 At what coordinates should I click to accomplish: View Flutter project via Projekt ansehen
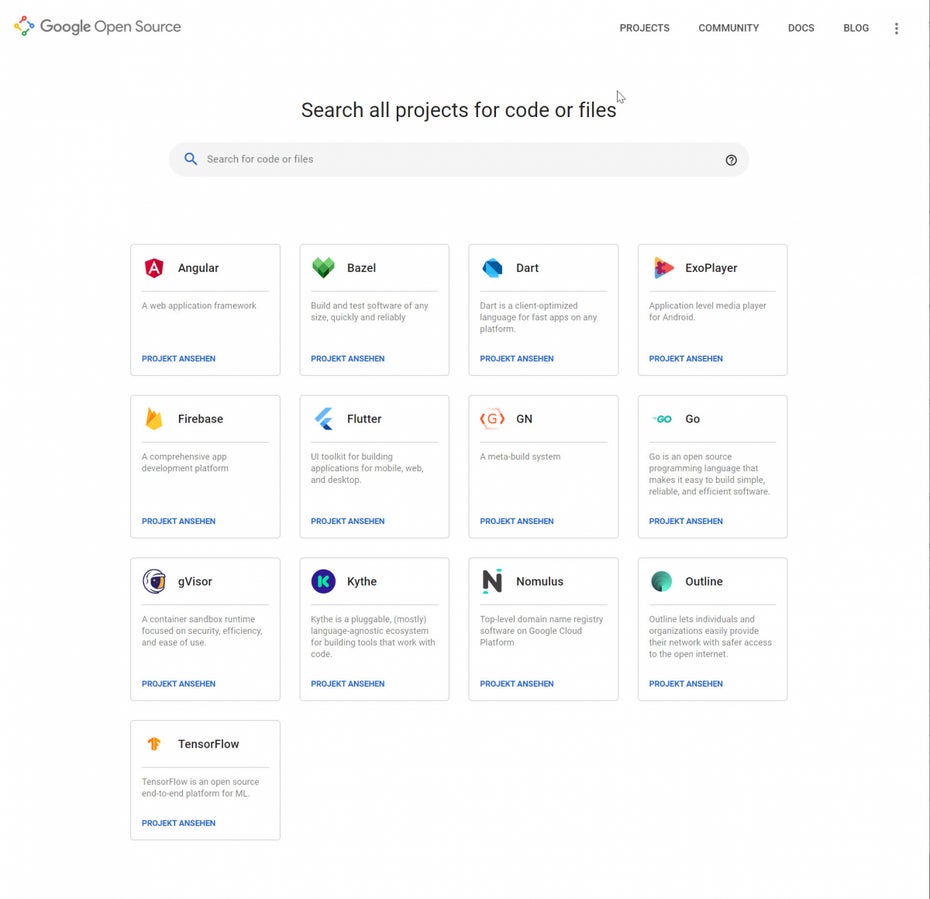[x=348, y=521]
